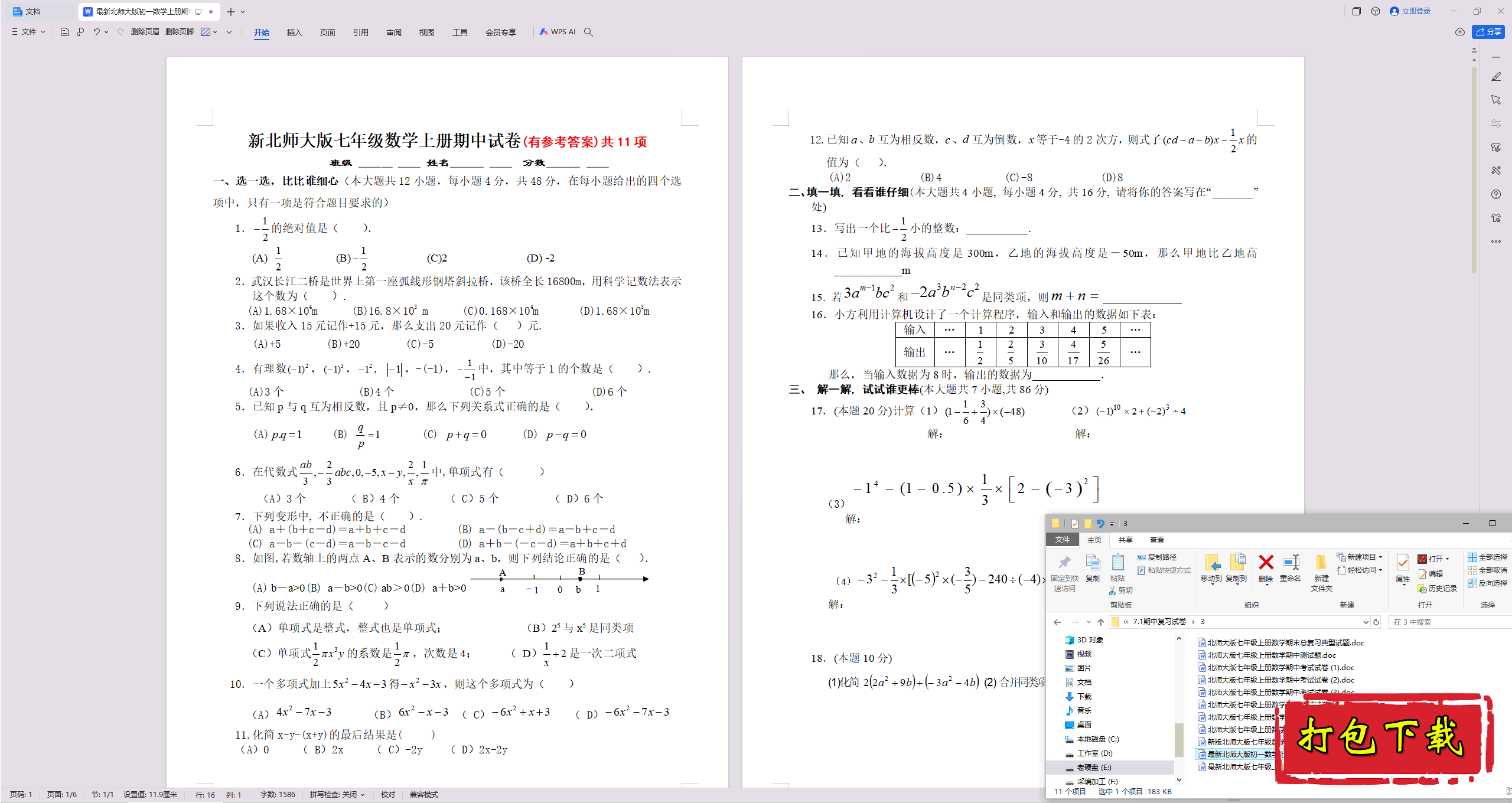Image resolution: width=1512 pixels, height=803 pixels.
Task: Click Pin to Quick Access in Explorer
Action: pos(1065,573)
